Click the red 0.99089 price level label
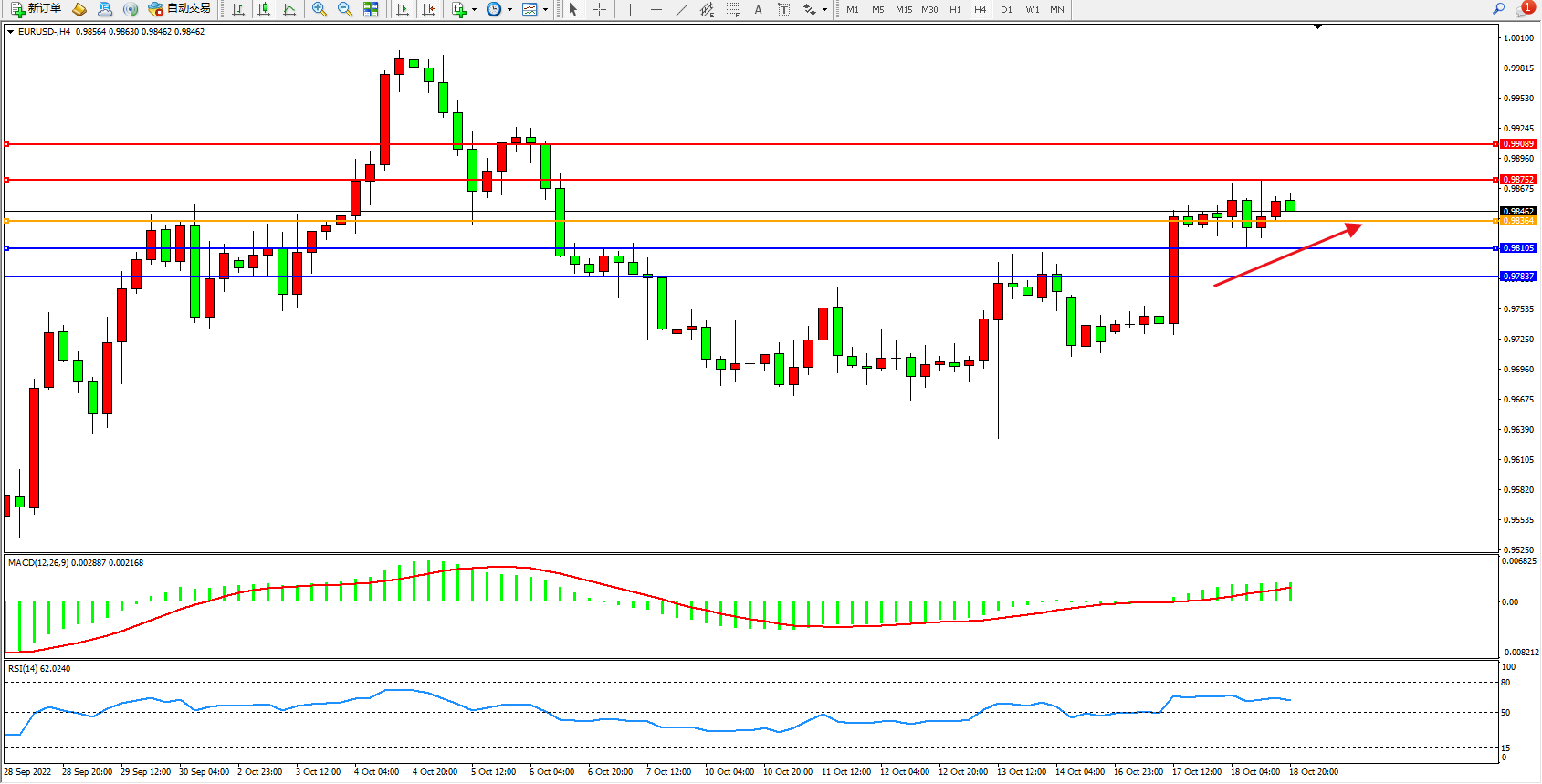Screen dimensions: 1542x784 pyautogui.click(x=1519, y=144)
